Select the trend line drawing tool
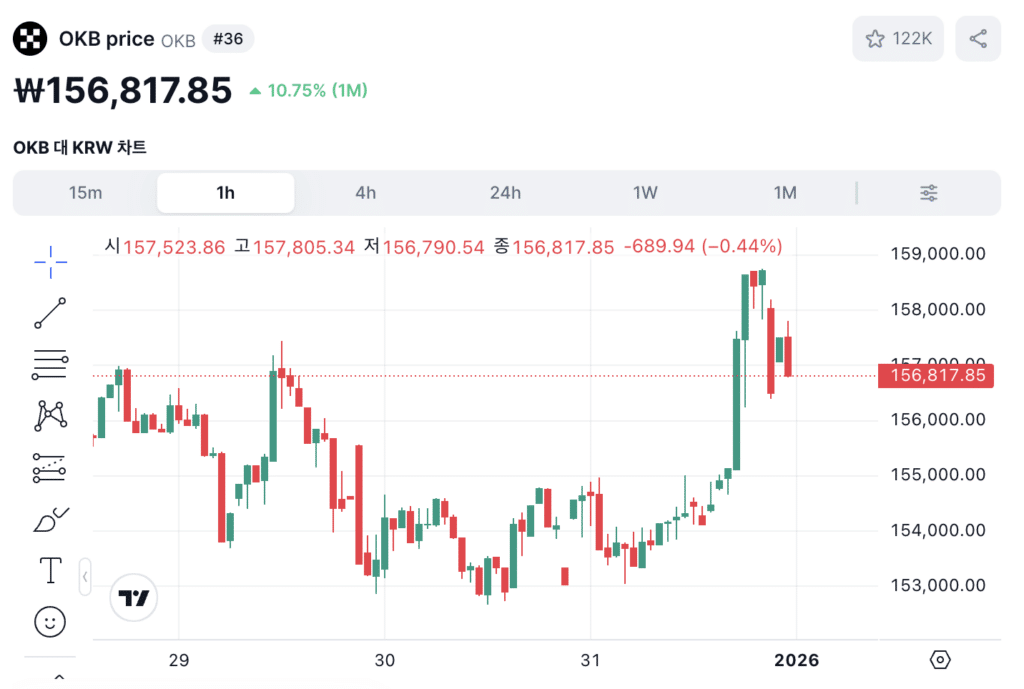This screenshot has width=1024, height=689. tap(50, 313)
